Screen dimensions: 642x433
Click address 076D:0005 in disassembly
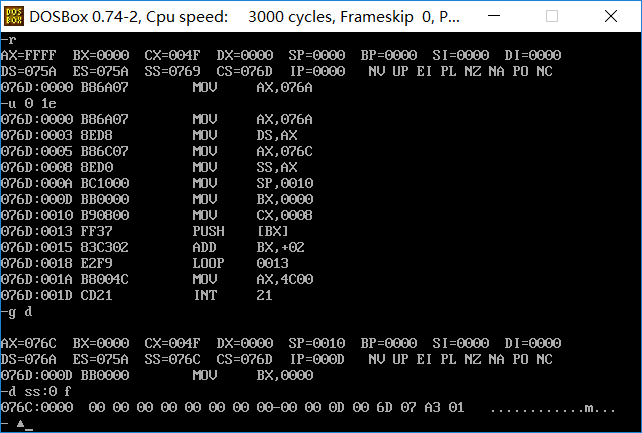36,151
